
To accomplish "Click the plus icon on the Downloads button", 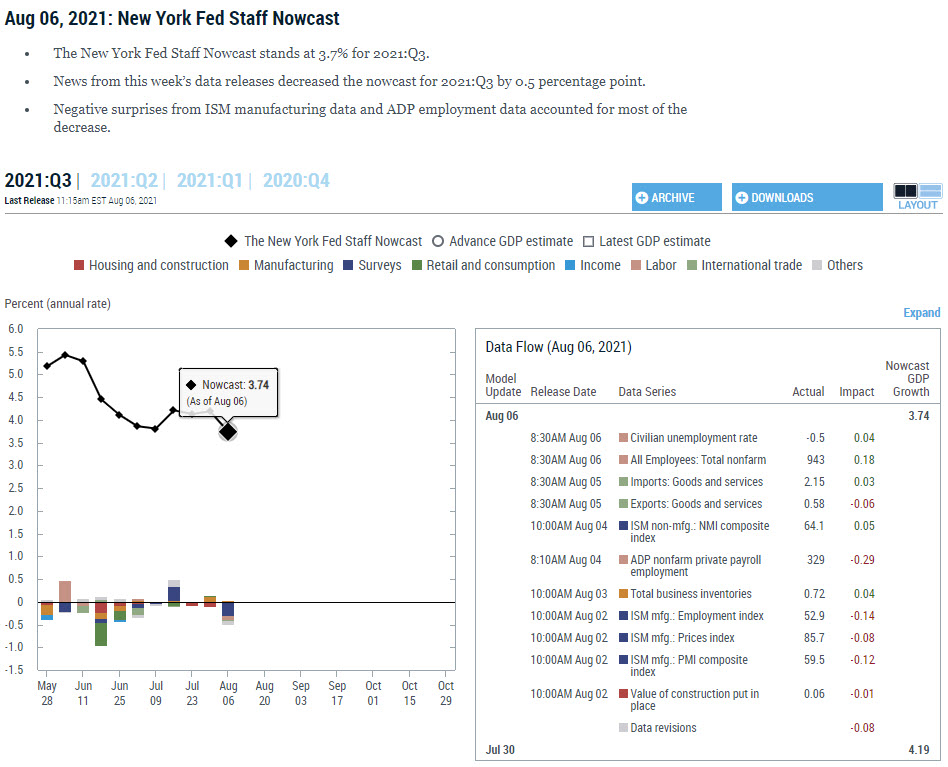I will pyautogui.click(x=743, y=197).
